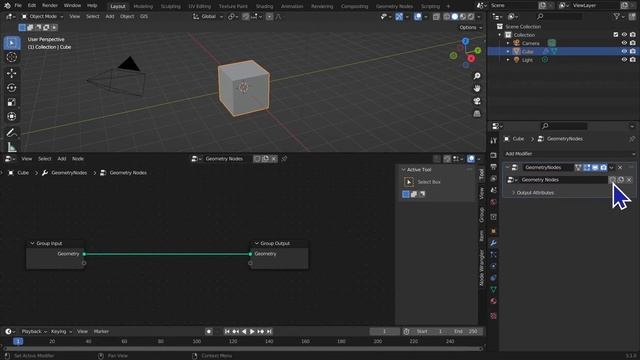The image size is (640, 360).
Task: Collapse the Group Input node
Action: [32, 243]
